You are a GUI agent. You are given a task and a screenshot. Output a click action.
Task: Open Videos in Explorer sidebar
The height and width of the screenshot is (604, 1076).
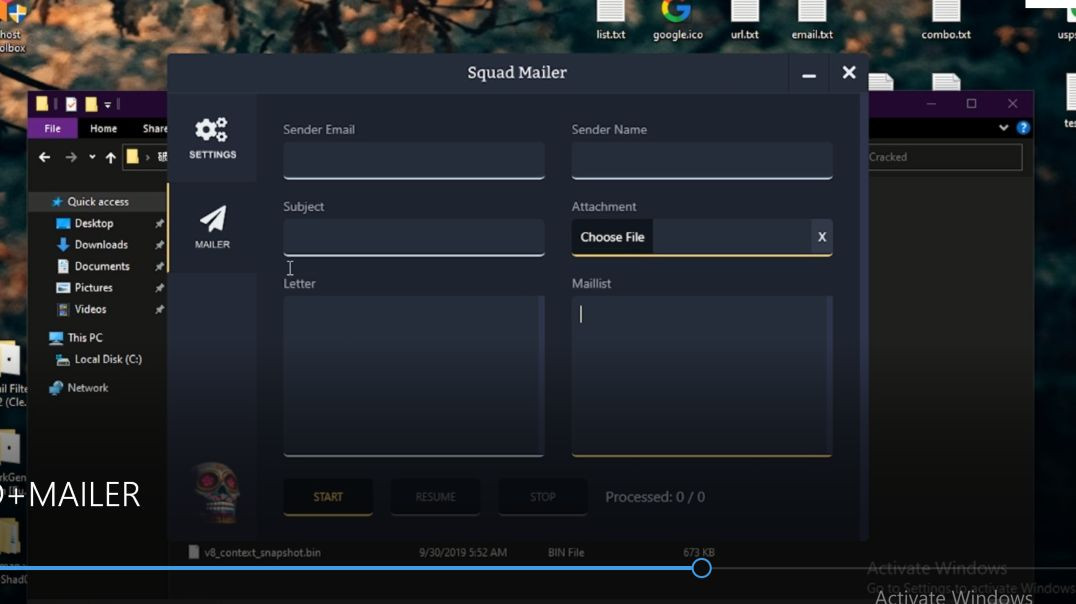click(90, 309)
